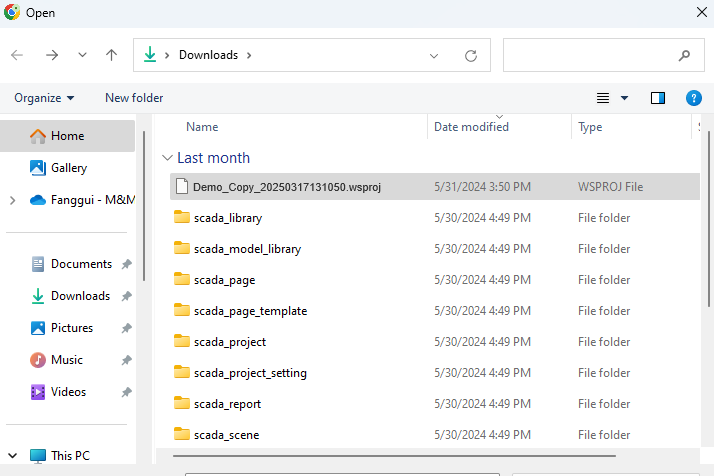
Task: Refresh the Downloads folder view
Action: click(x=470, y=56)
